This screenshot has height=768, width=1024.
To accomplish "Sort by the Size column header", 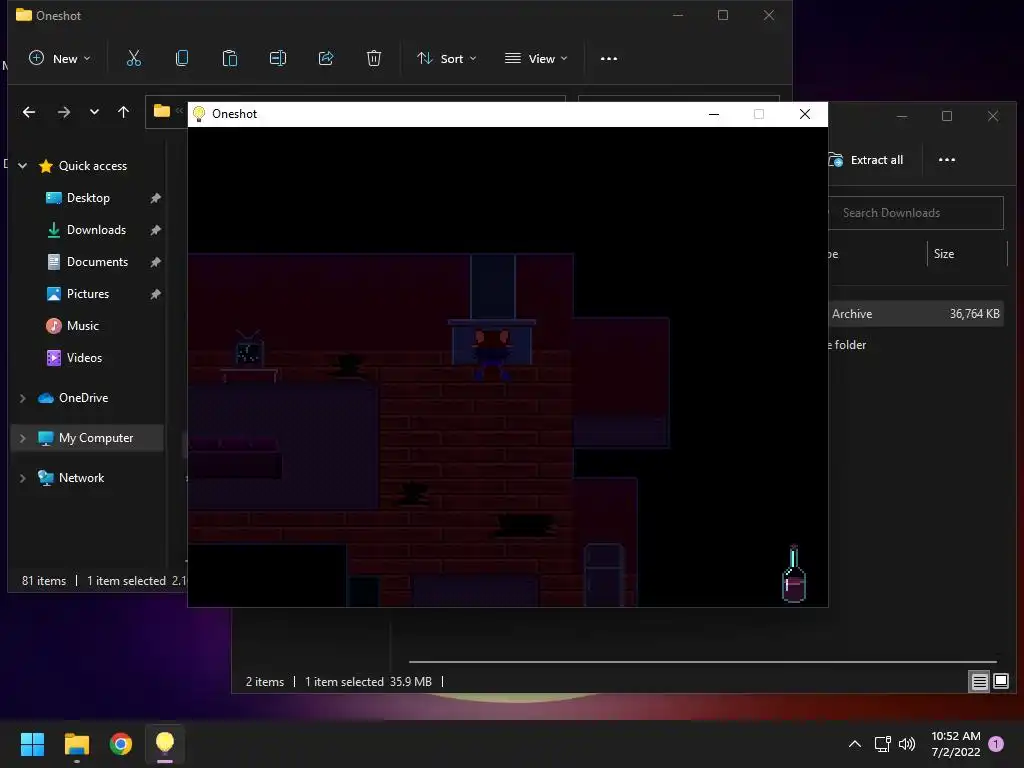I will (944, 253).
